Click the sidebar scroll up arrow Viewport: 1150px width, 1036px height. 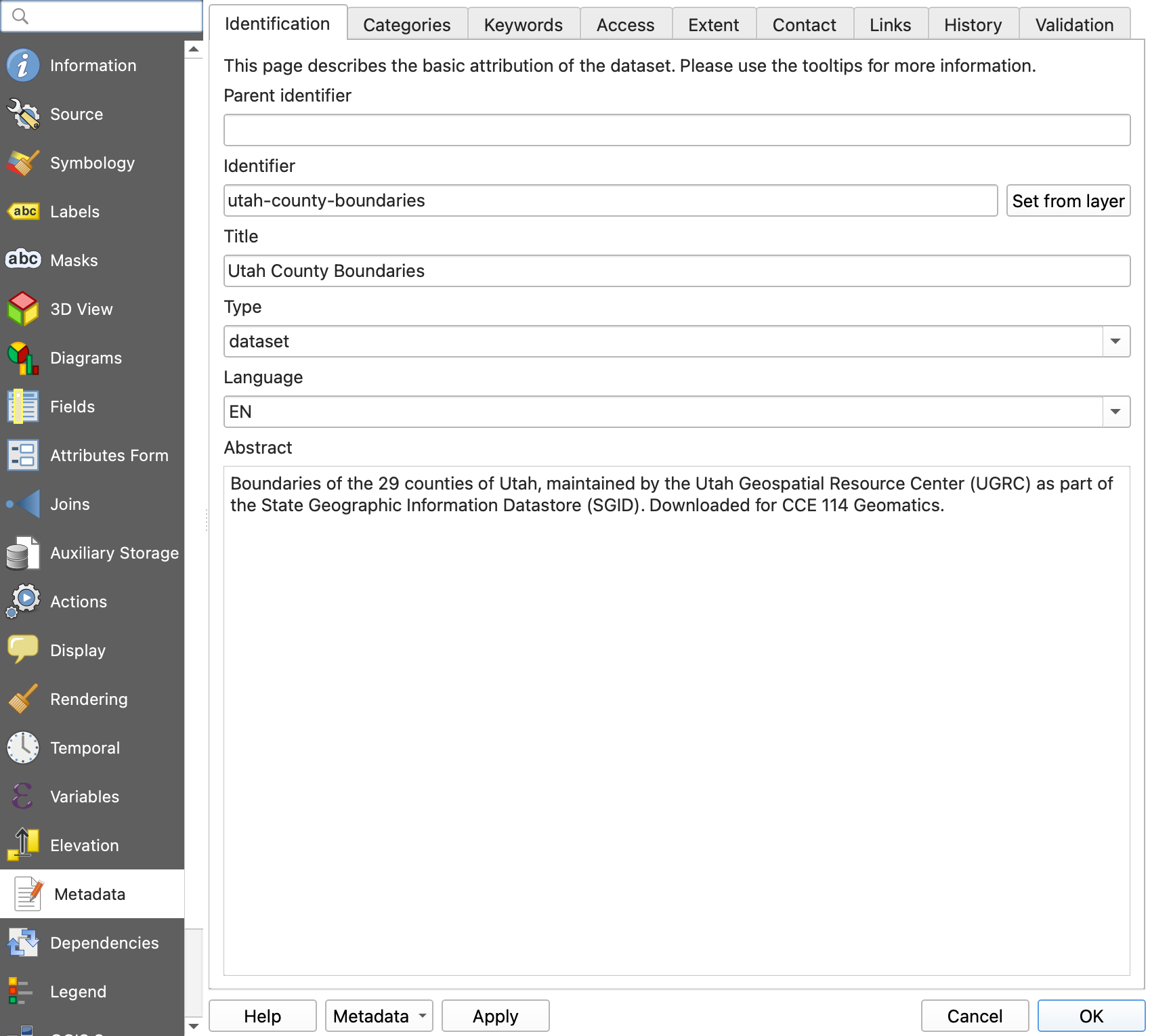click(194, 49)
